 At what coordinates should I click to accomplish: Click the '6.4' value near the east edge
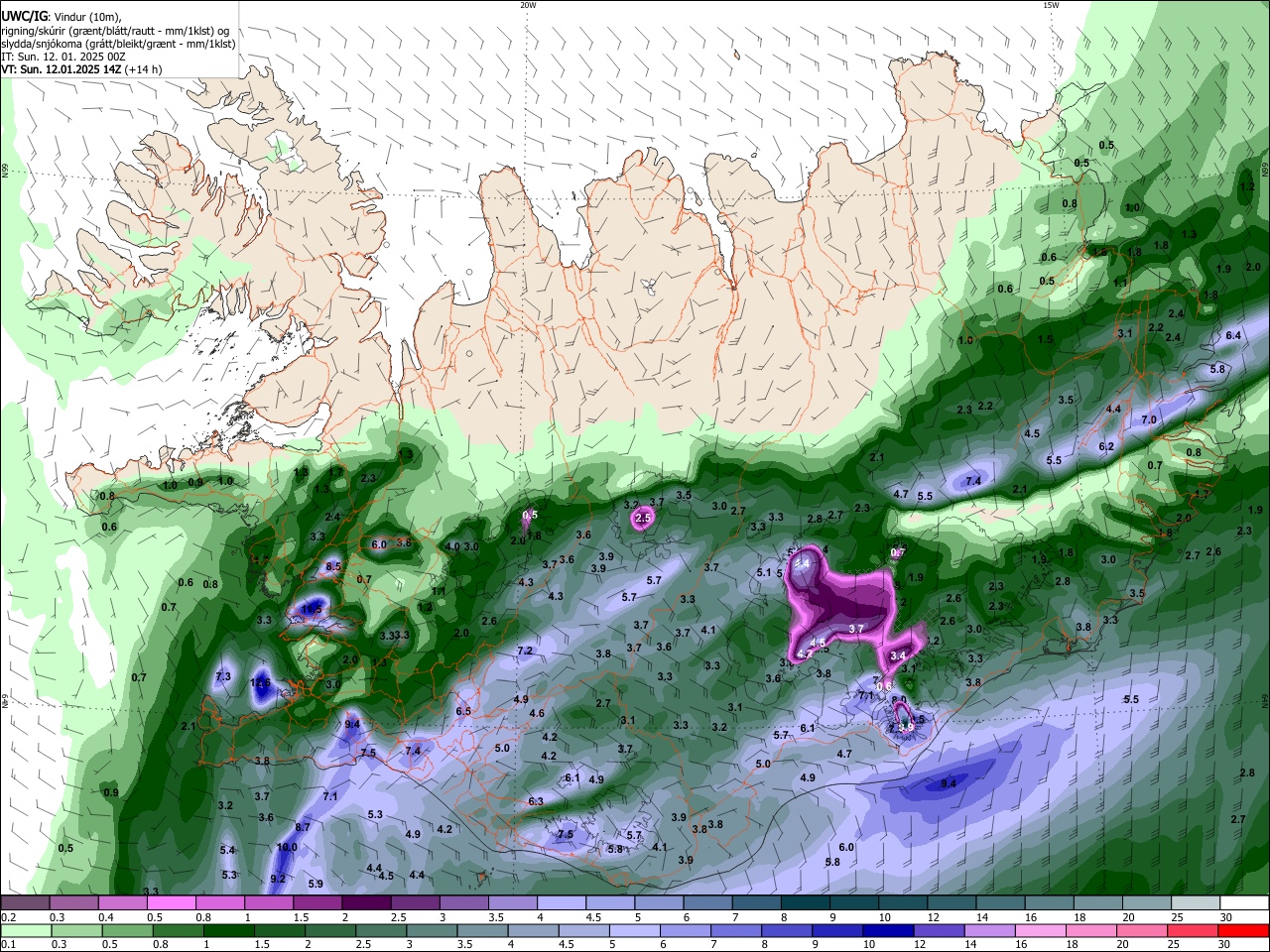pyautogui.click(x=1233, y=336)
